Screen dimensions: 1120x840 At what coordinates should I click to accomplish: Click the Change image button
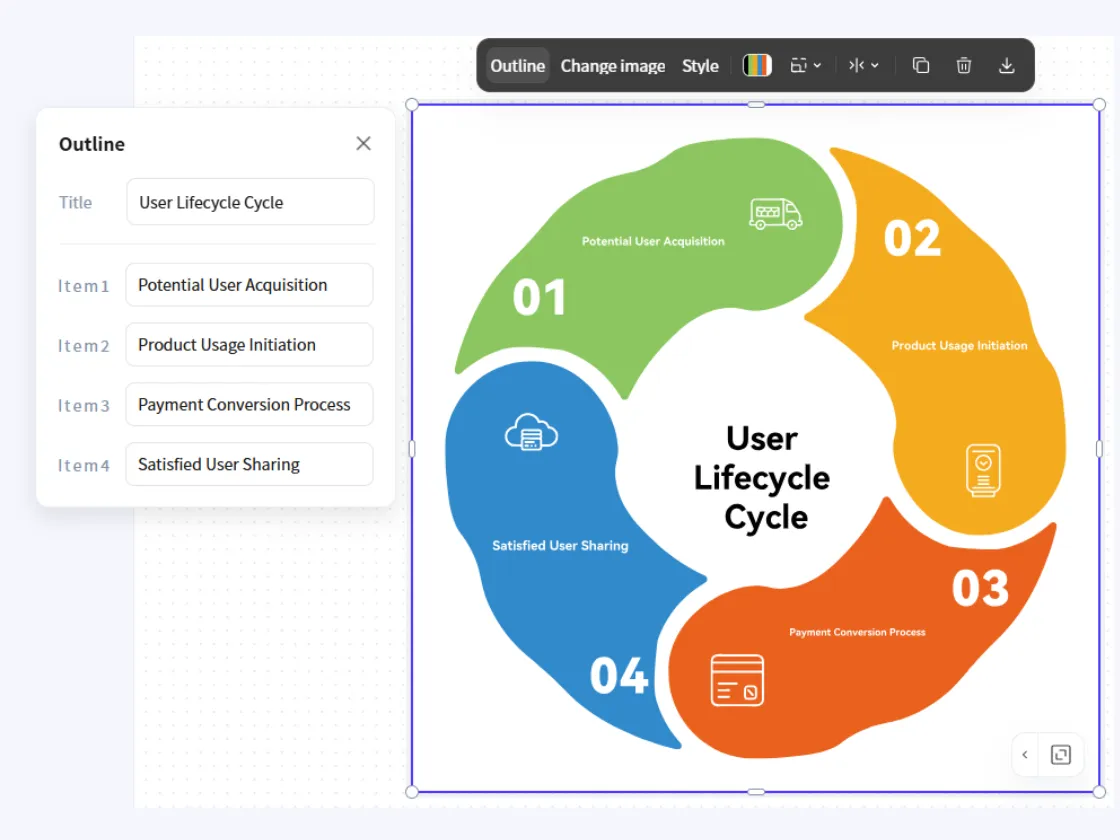[612, 66]
